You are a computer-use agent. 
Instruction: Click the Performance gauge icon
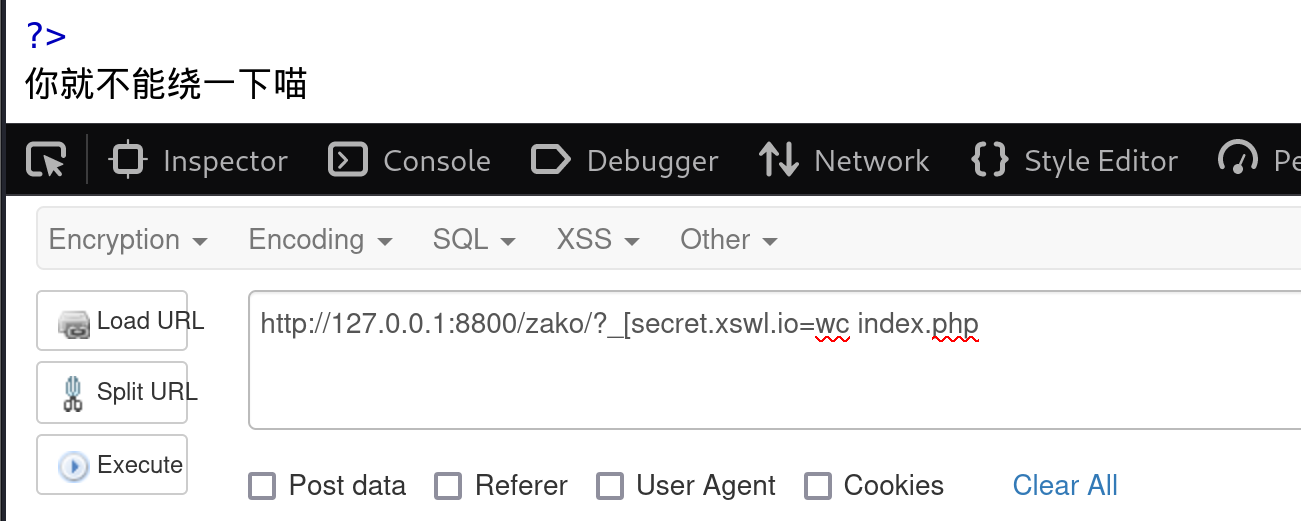1238,160
